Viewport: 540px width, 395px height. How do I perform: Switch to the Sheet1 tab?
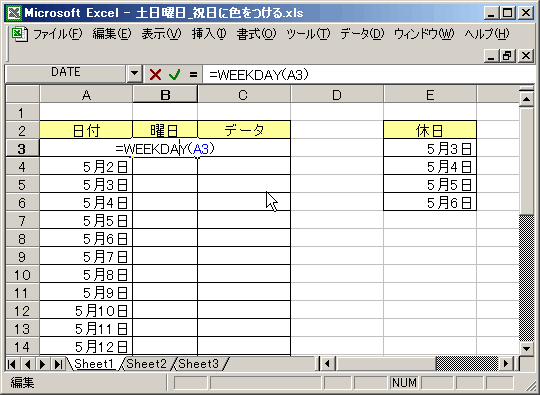(x=94, y=364)
